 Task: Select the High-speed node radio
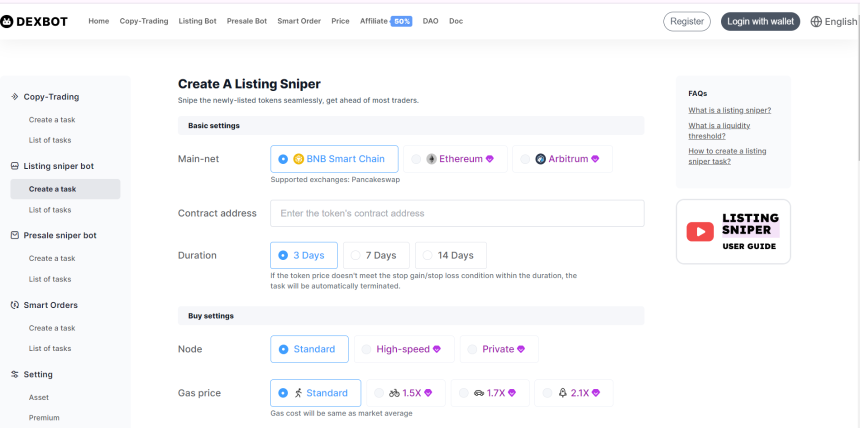(366, 349)
